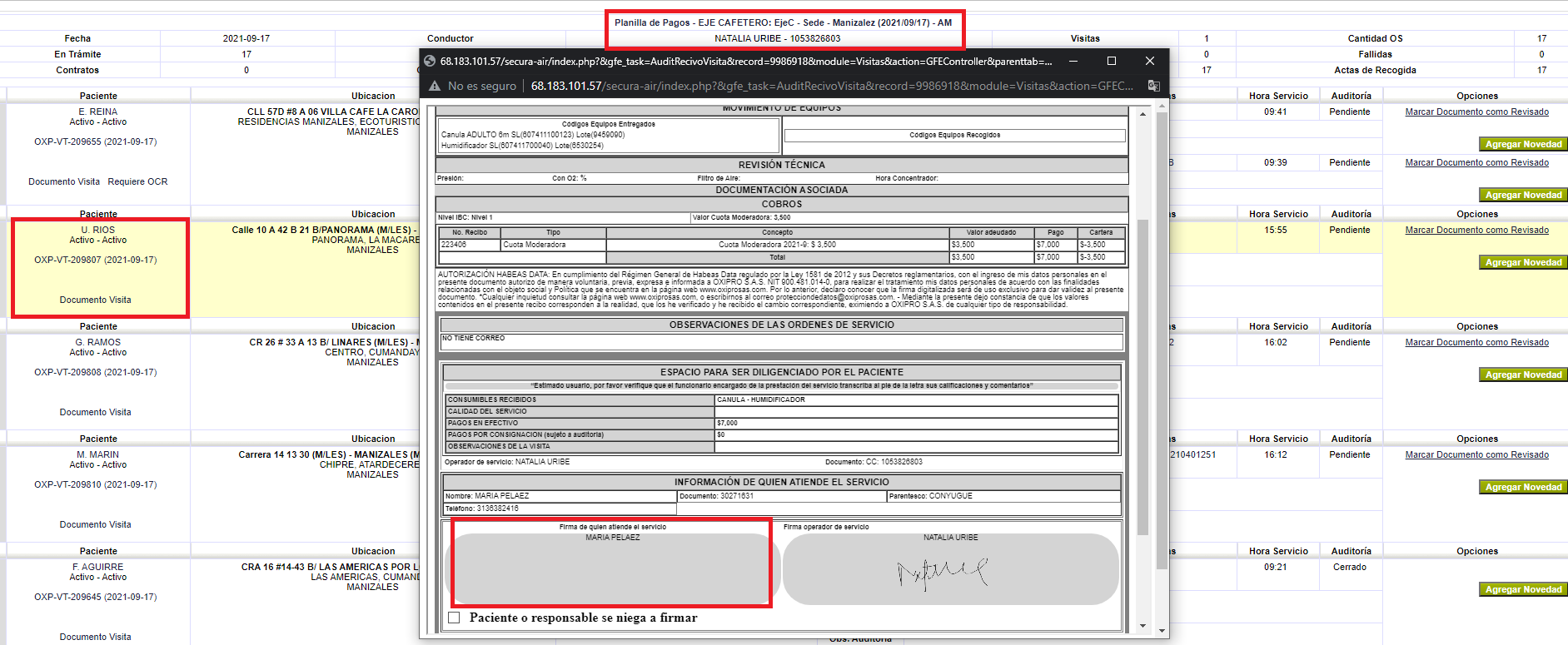Click the 'CALIDAD DEL SERVICIO' value field
This screenshot has height=645, width=1568.
point(916,411)
